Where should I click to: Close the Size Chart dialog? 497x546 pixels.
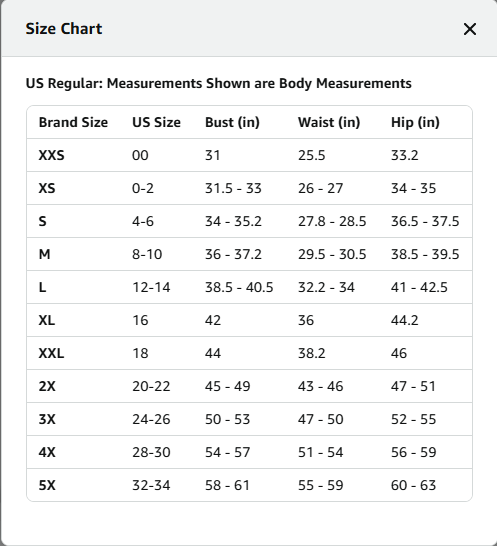pos(470,29)
